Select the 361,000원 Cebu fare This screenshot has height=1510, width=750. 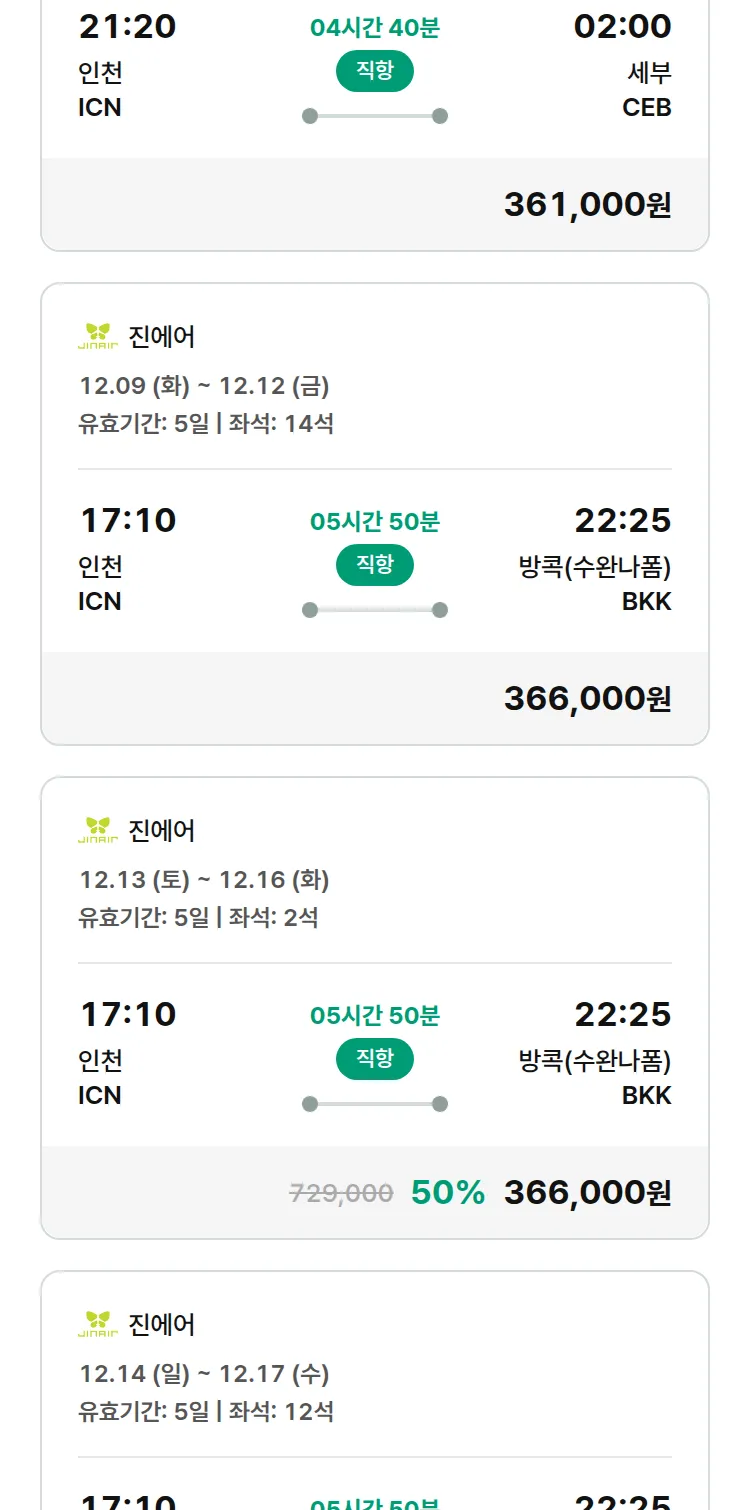[x=587, y=204]
